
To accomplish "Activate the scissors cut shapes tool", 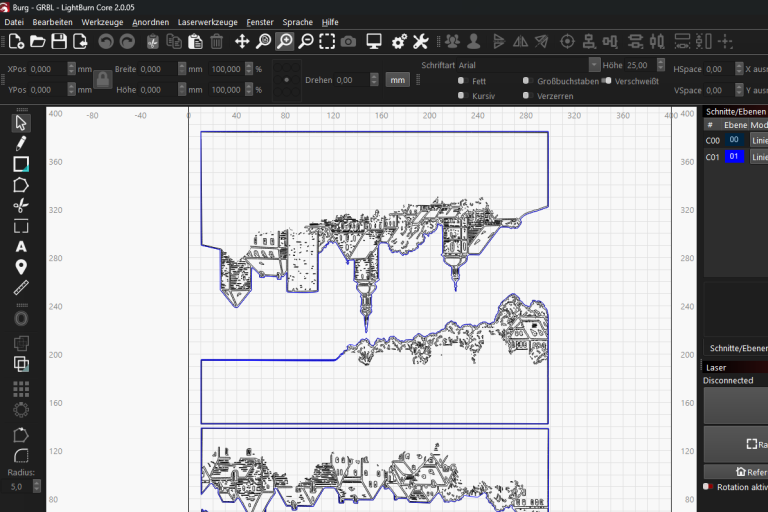I will coord(21,205).
